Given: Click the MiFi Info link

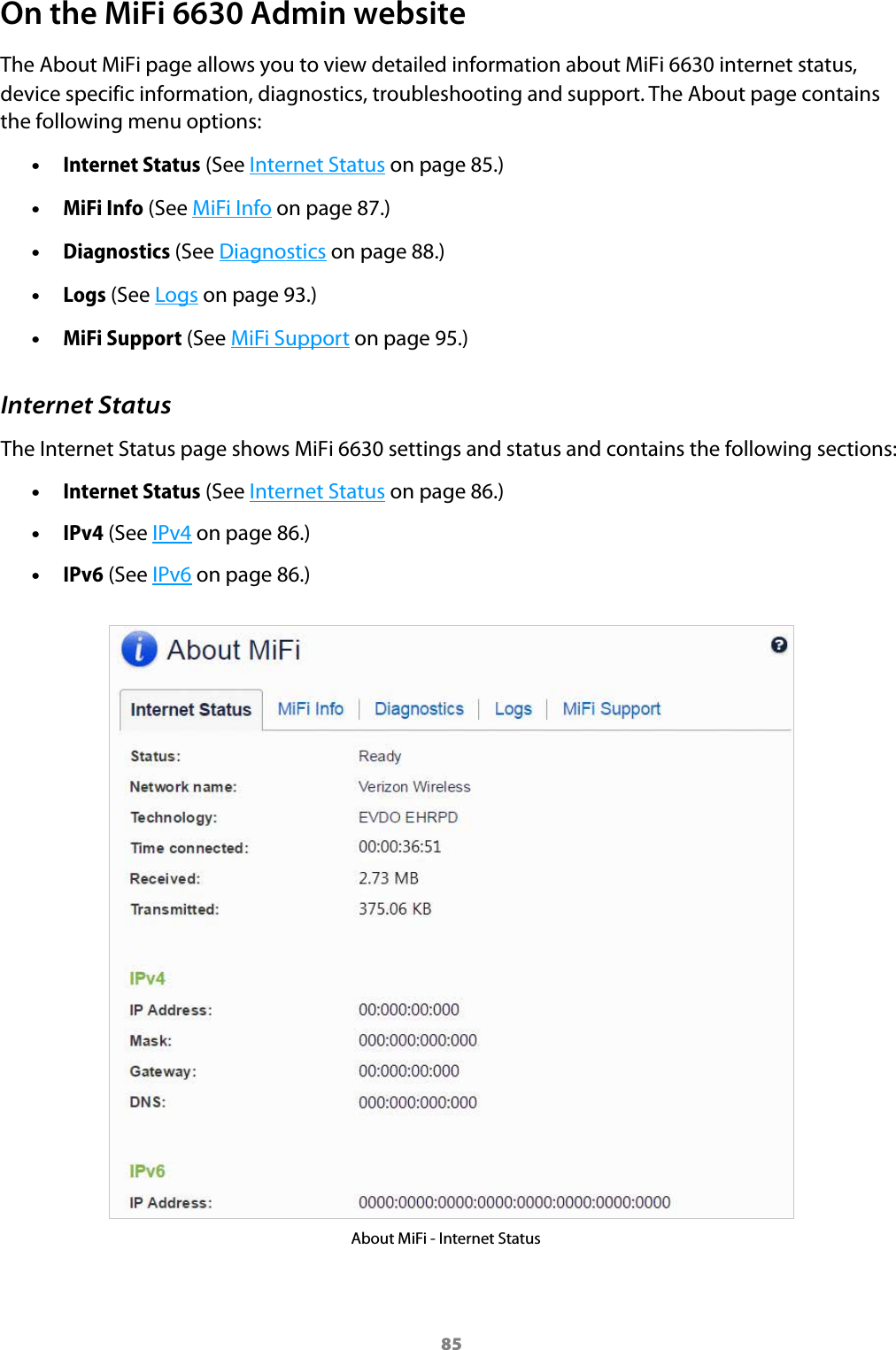Looking at the screenshot, I should point(232,208).
